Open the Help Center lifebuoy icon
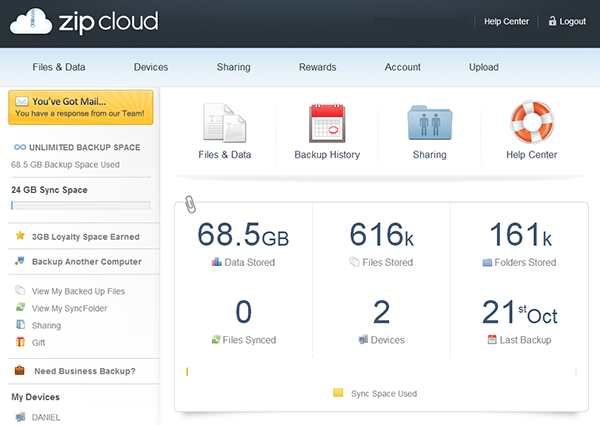Image resolution: width=600 pixels, height=425 pixels. pyautogui.click(x=532, y=122)
